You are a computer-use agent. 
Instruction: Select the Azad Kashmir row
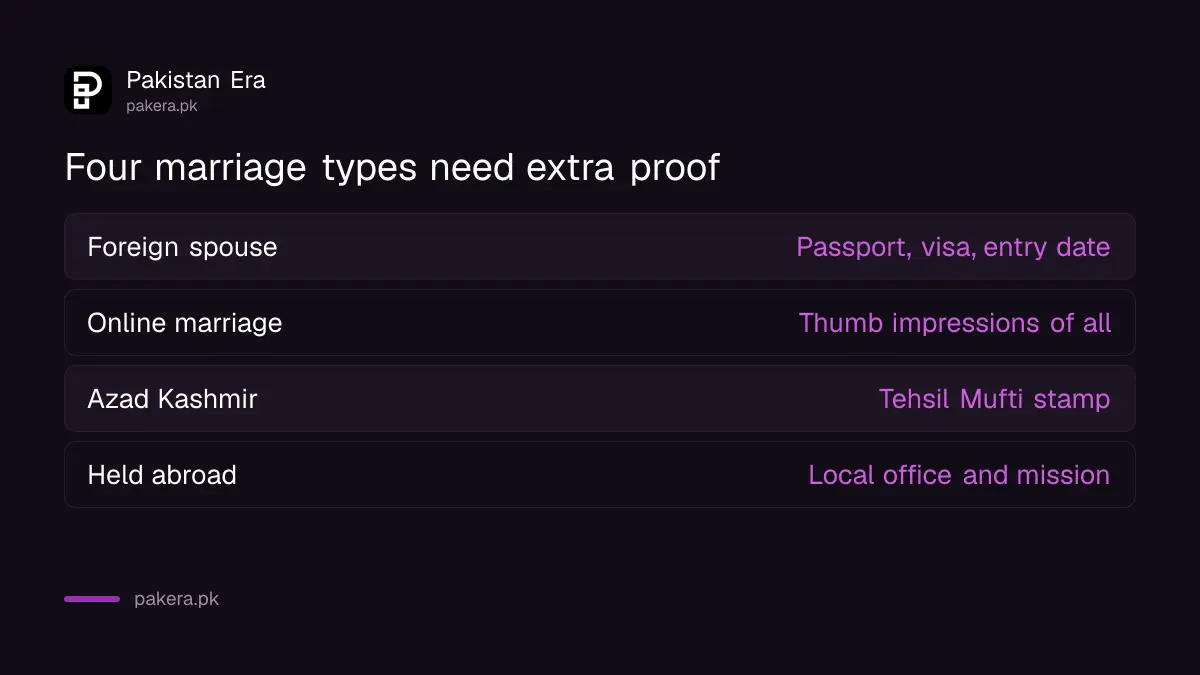pyautogui.click(x=600, y=398)
